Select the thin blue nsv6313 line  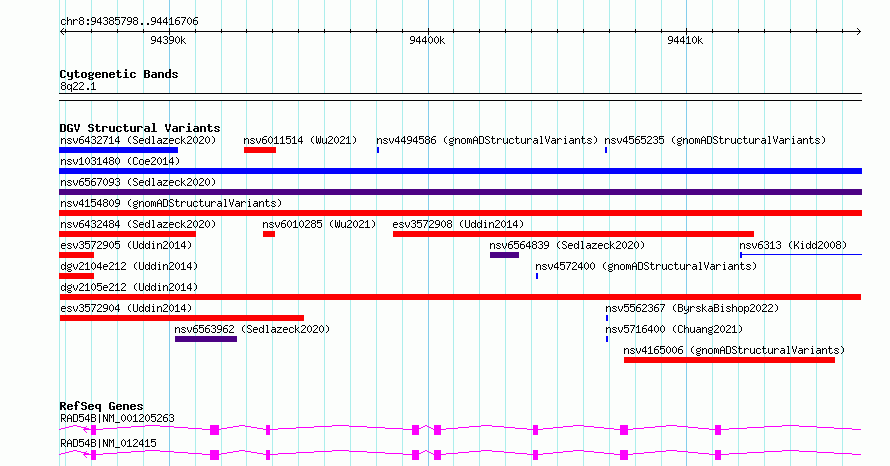(x=801, y=255)
